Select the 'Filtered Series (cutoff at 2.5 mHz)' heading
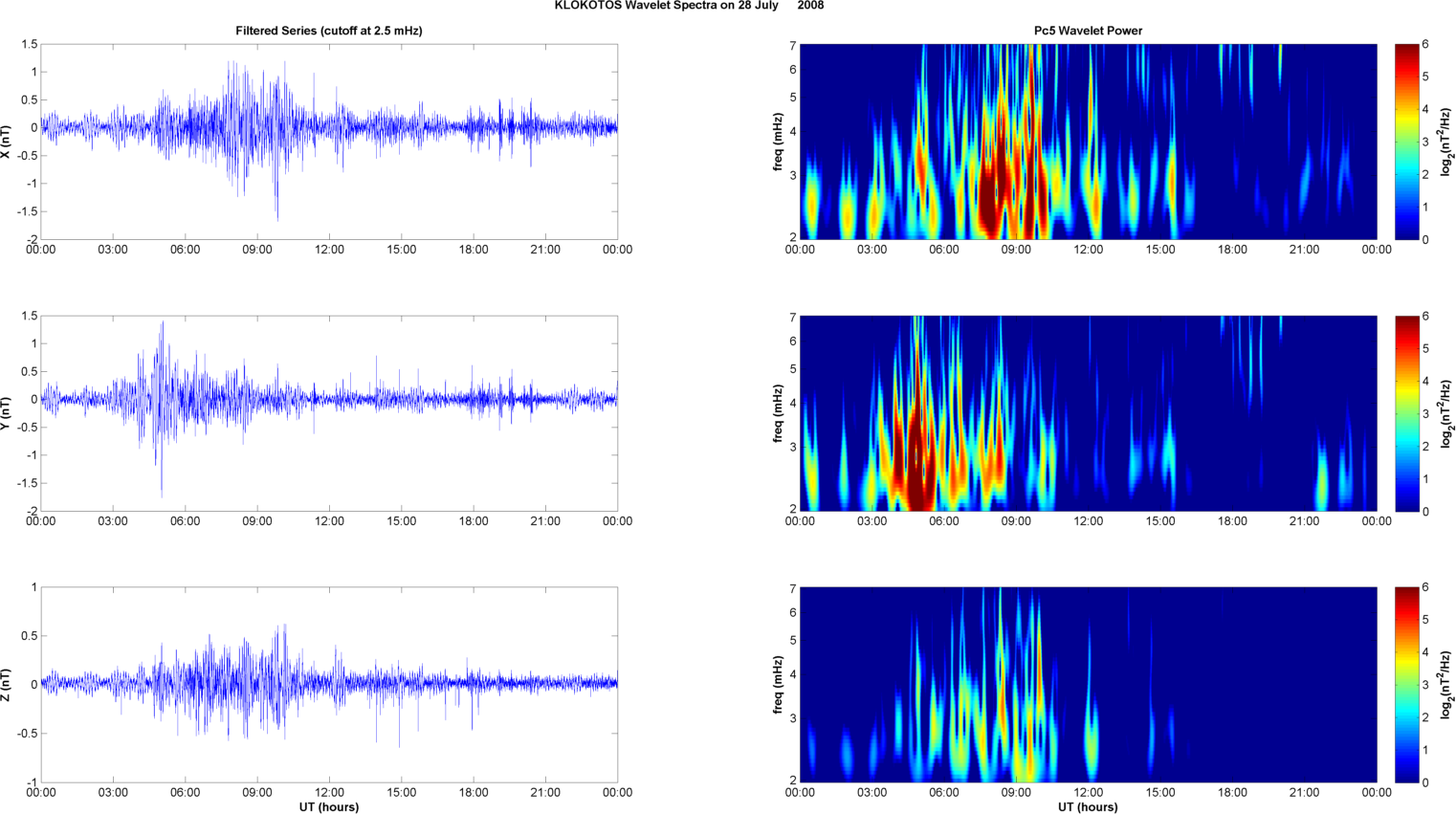 329,31
